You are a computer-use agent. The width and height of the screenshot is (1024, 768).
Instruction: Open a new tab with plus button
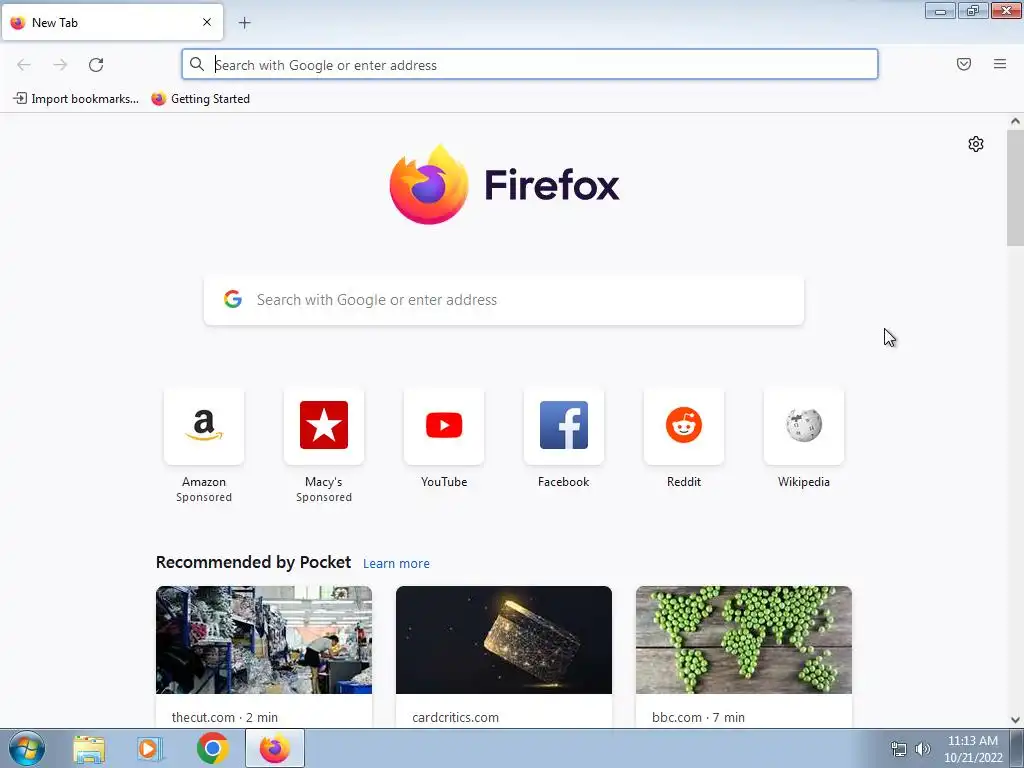tap(244, 23)
